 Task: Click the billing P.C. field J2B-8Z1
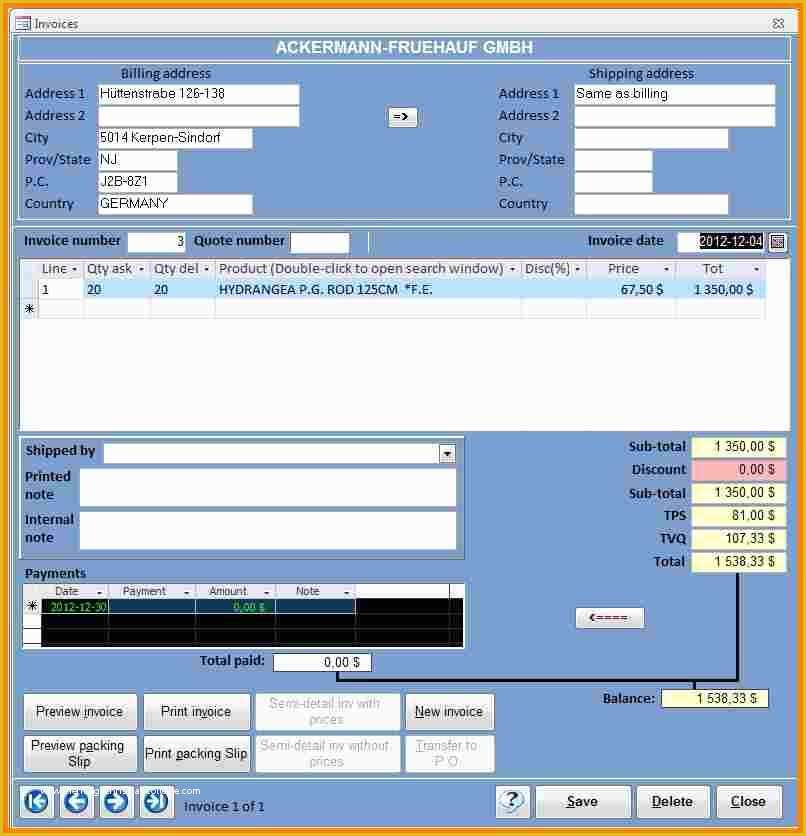138,182
